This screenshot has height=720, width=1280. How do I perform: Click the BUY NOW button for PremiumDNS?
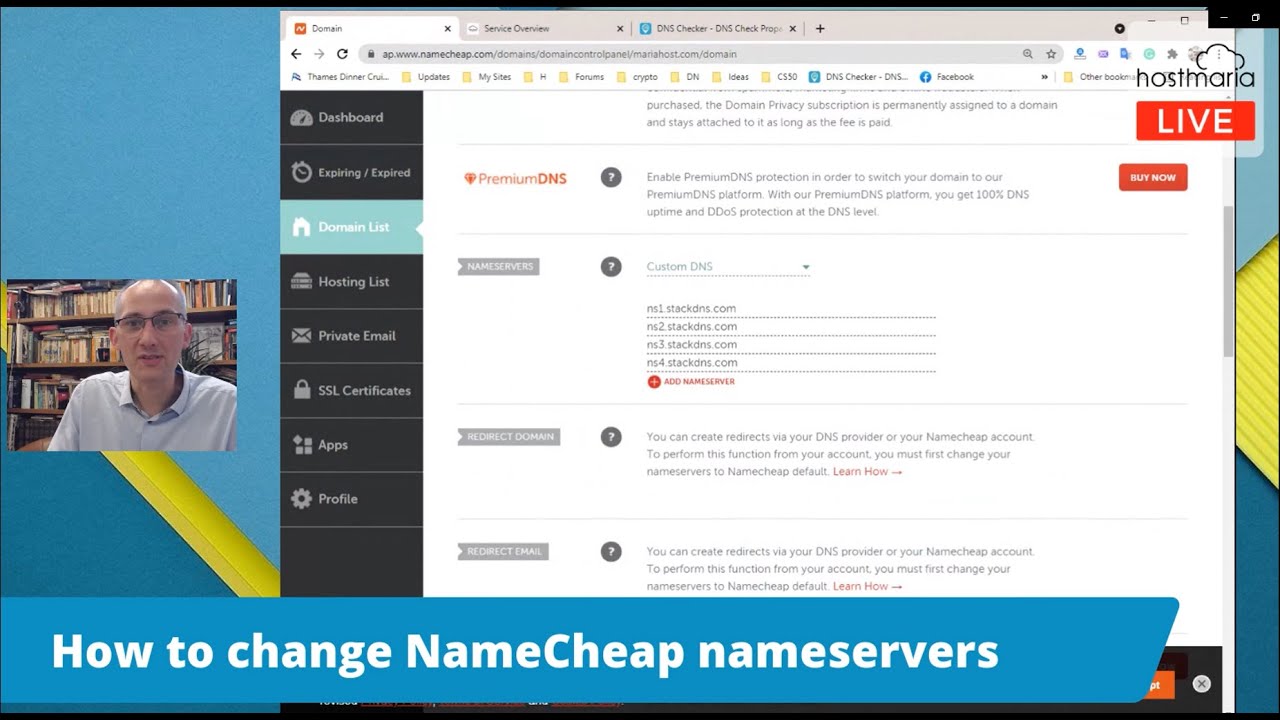pos(1152,177)
